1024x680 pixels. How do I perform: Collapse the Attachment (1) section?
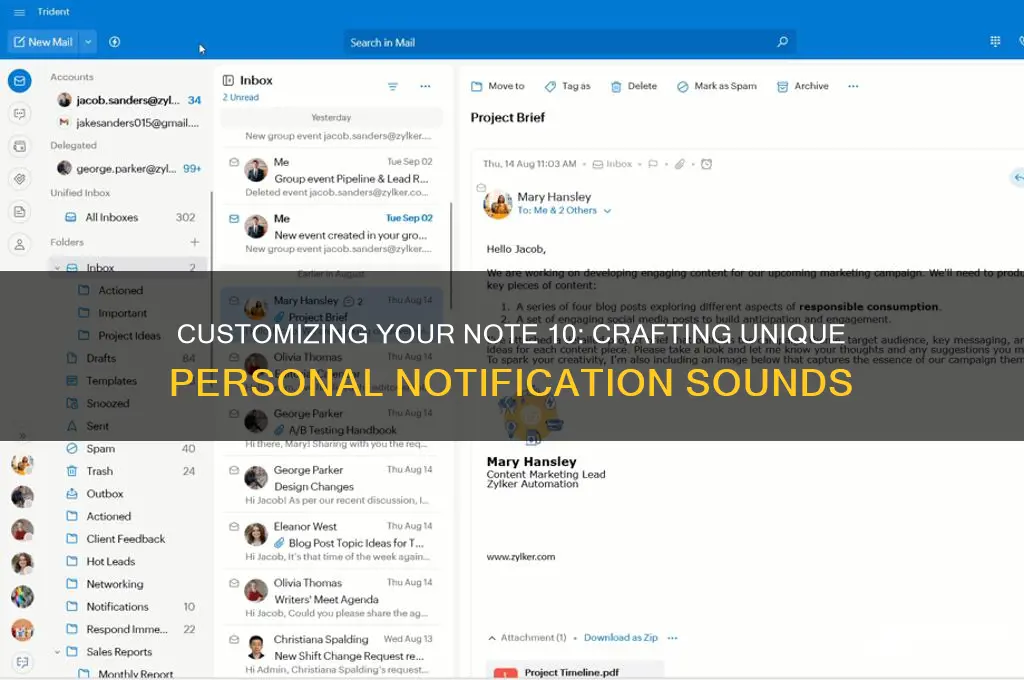pyautogui.click(x=492, y=638)
